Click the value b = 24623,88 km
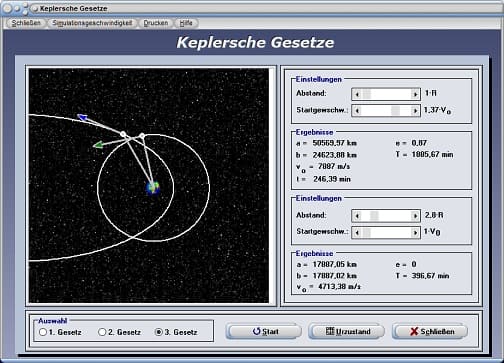This screenshot has height=363, width=504. pyautogui.click(x=326, y=155)
